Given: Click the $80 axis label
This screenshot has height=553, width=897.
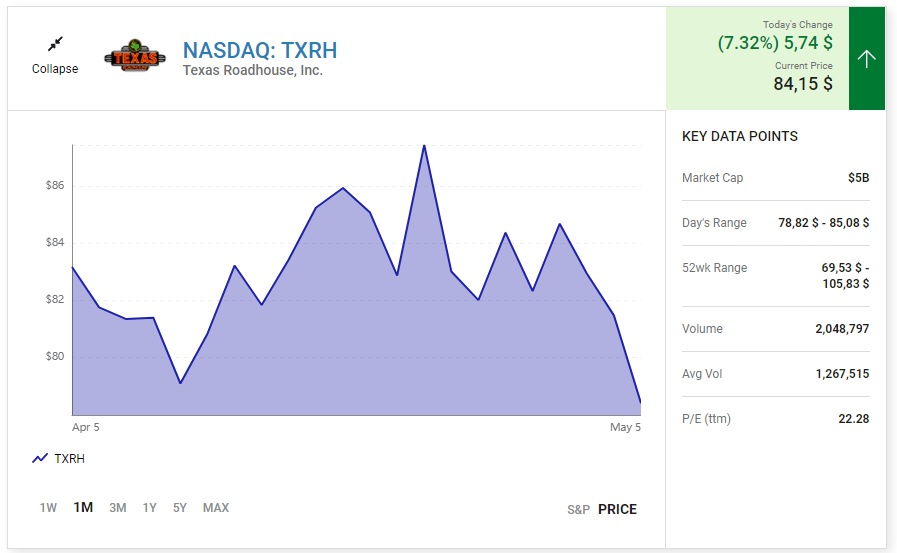Looking at the screenshot, I should pos(55,356).
